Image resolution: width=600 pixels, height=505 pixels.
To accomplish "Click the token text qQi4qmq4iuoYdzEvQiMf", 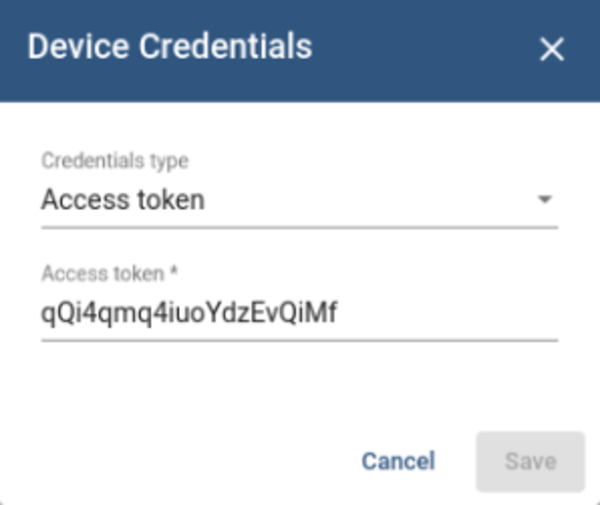I will 189,313.
